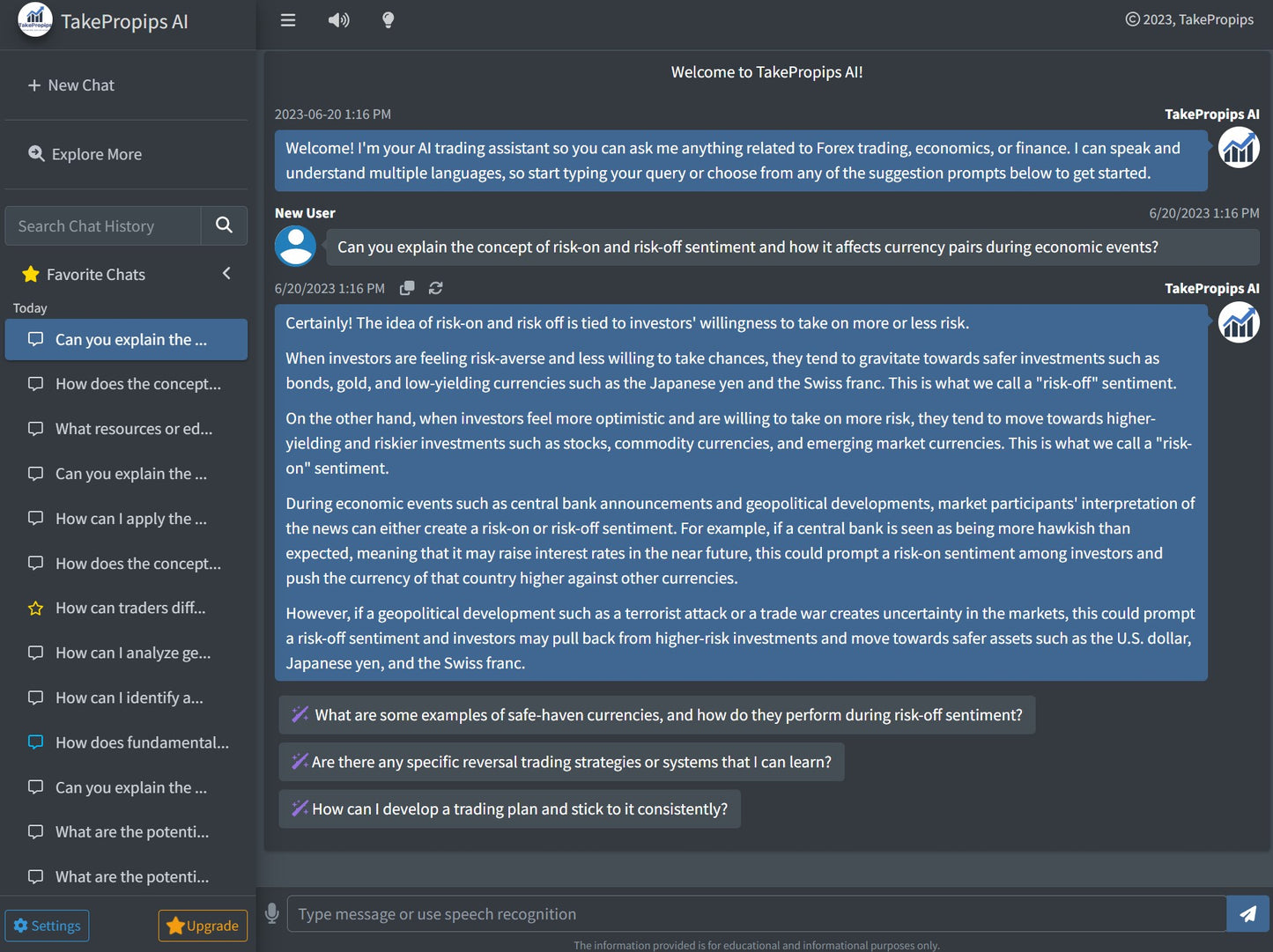Focus the Search Chat History field
This screenshot has width=1273, height=952.
click(103, 226)
